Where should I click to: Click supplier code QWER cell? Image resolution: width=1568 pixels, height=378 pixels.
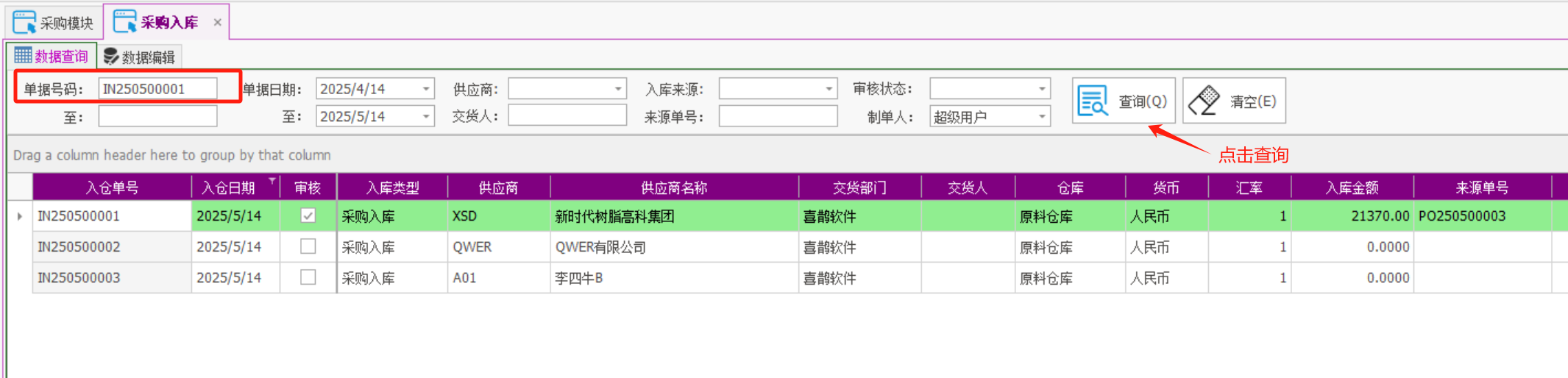499,247
